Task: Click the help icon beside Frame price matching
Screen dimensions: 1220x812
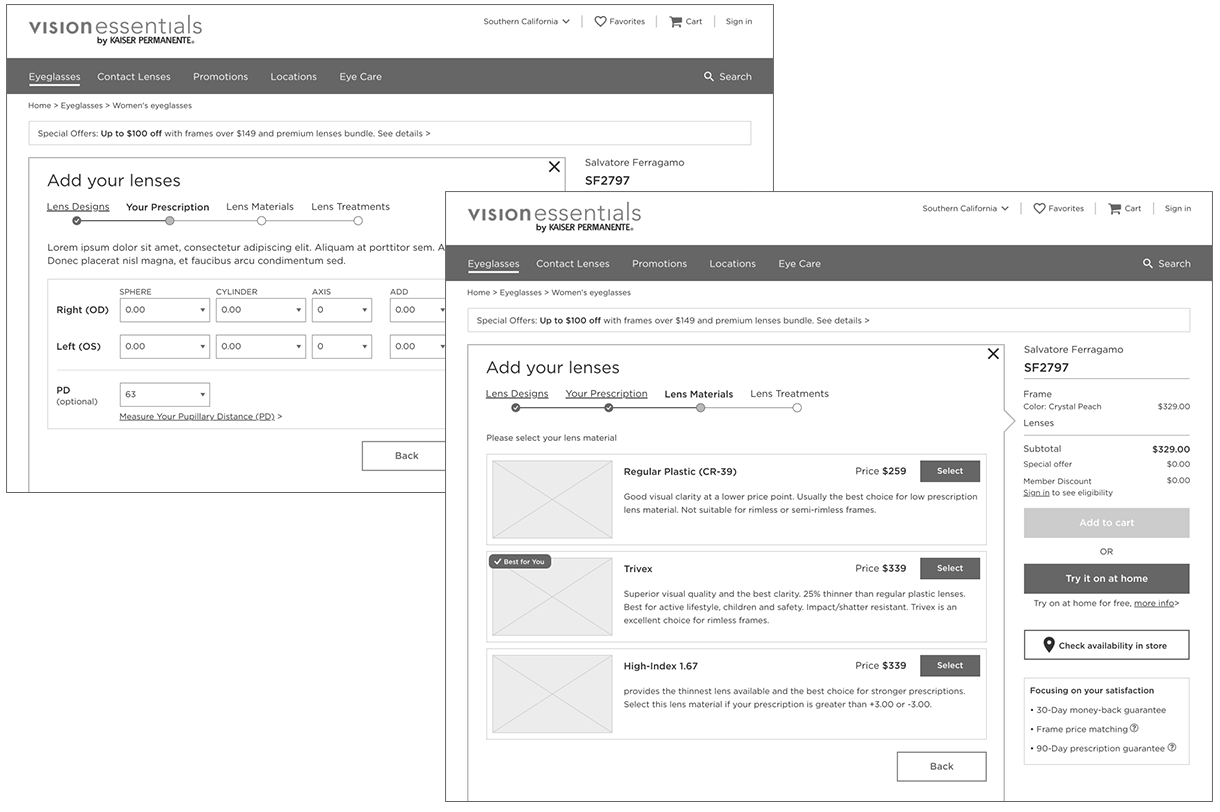Action: point(1134,729)
